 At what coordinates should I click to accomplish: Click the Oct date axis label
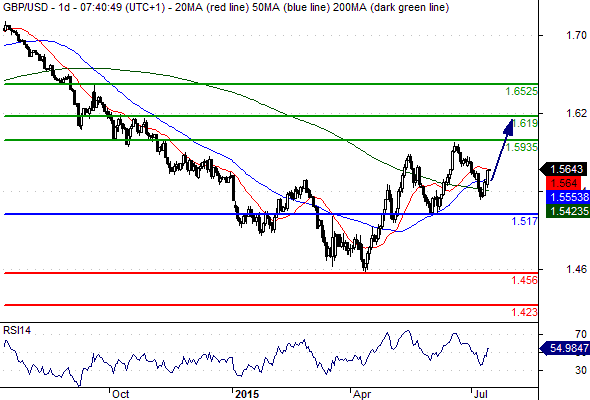tap(121, 394)
